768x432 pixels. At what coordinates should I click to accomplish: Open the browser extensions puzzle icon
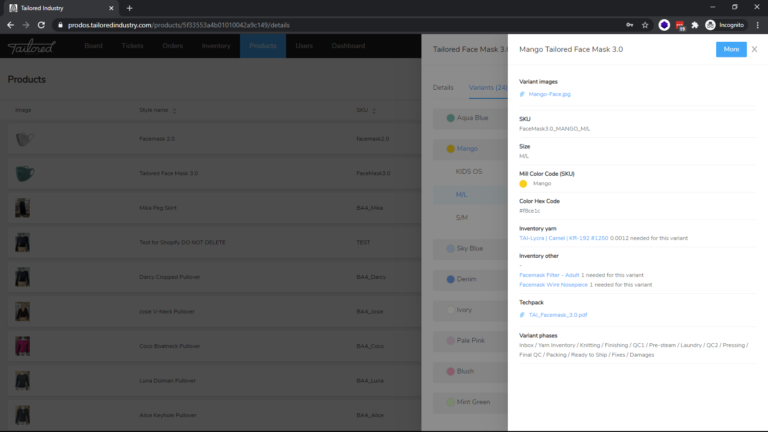694,24
